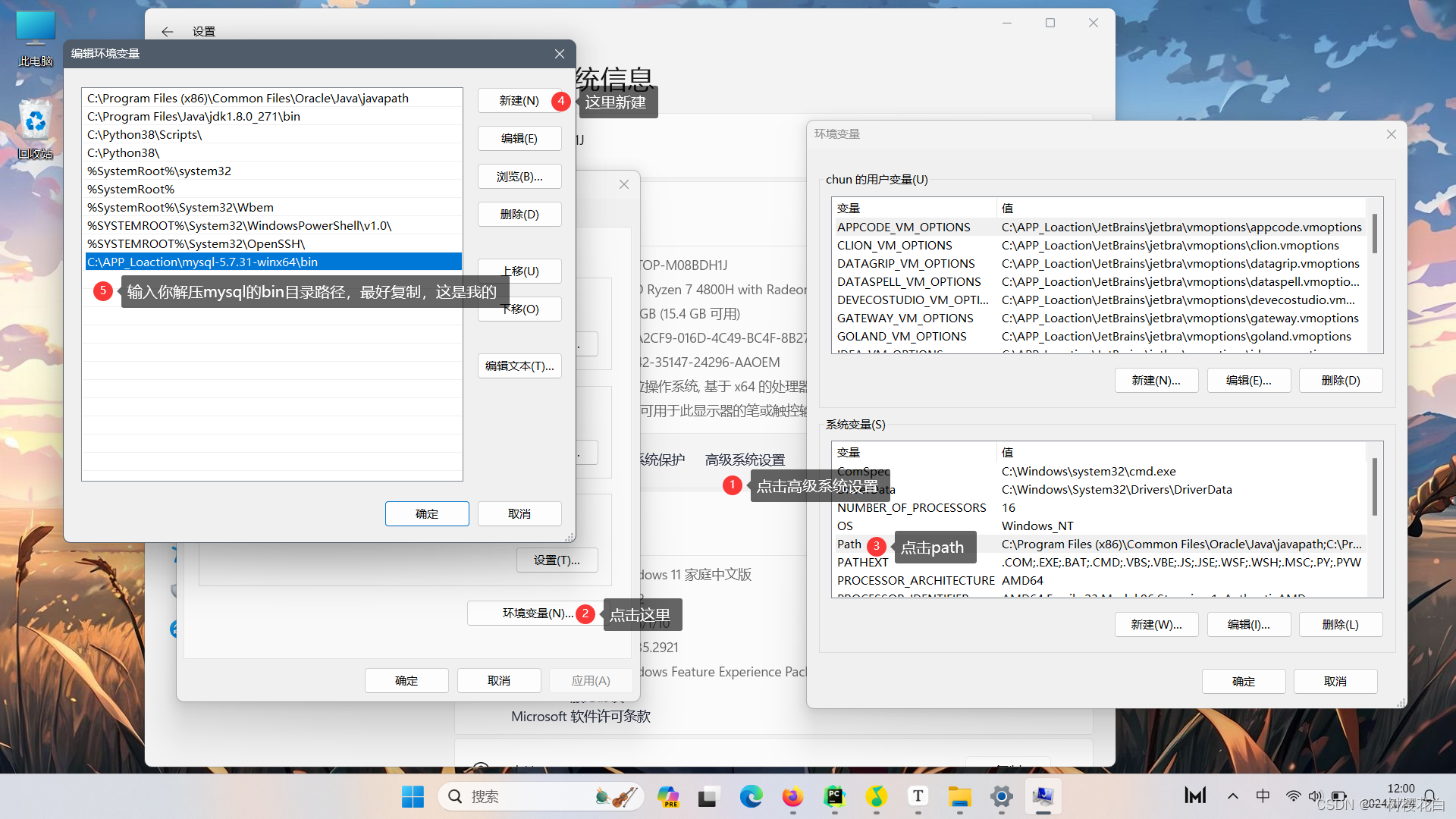This screenshot has height=819, width=1456.
Task: Click the taskbar search box
Action: pos(541,796)
